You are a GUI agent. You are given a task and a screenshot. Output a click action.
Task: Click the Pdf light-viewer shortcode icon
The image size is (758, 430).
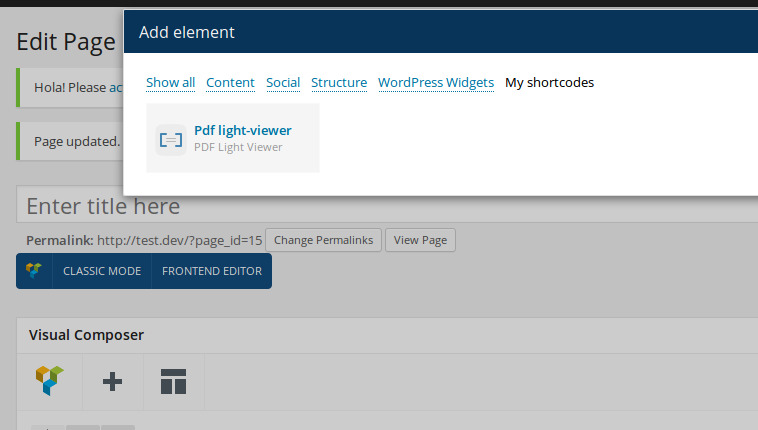pyautogui.click(x=171, y=140)
